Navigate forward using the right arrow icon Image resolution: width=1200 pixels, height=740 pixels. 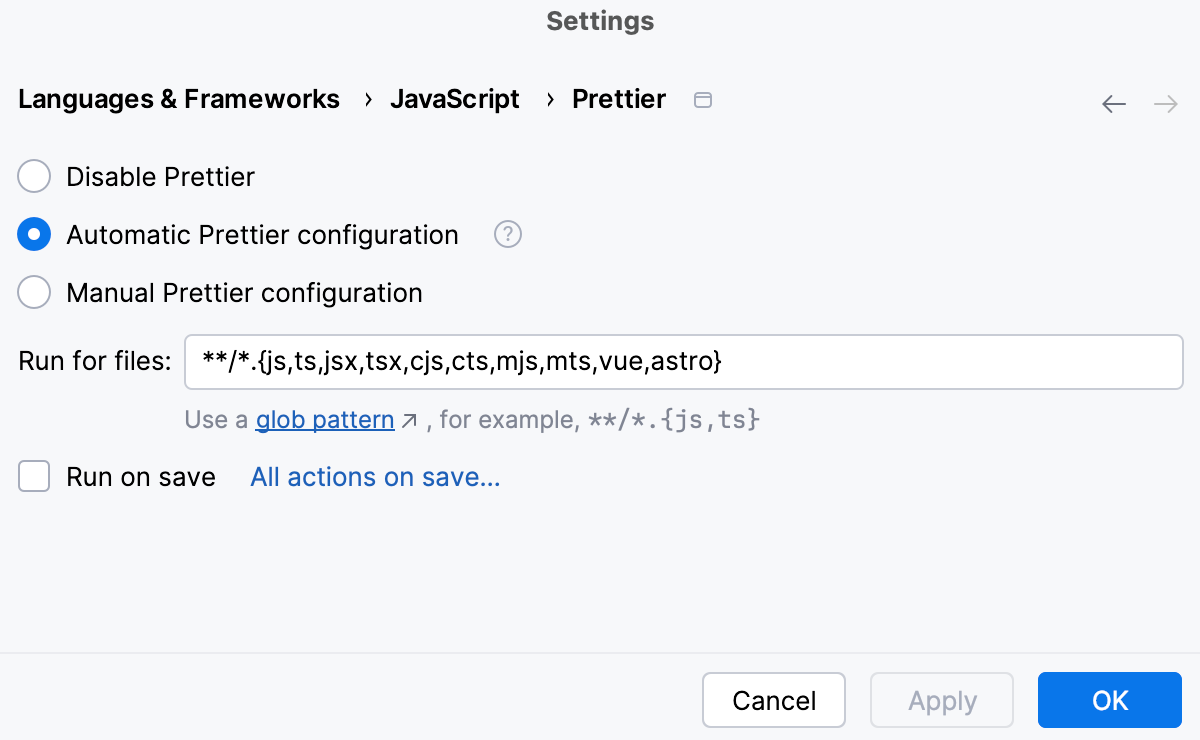tap(1166, 103)
